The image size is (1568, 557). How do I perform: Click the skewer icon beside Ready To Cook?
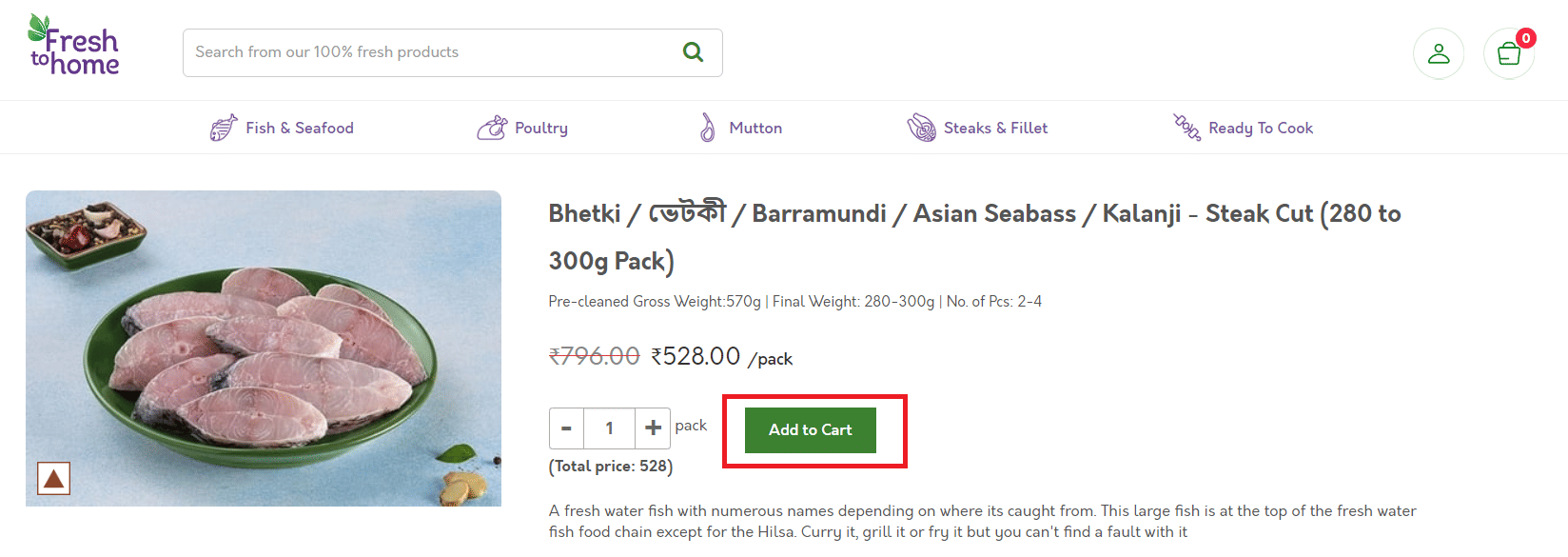[x=1186, y=128]
